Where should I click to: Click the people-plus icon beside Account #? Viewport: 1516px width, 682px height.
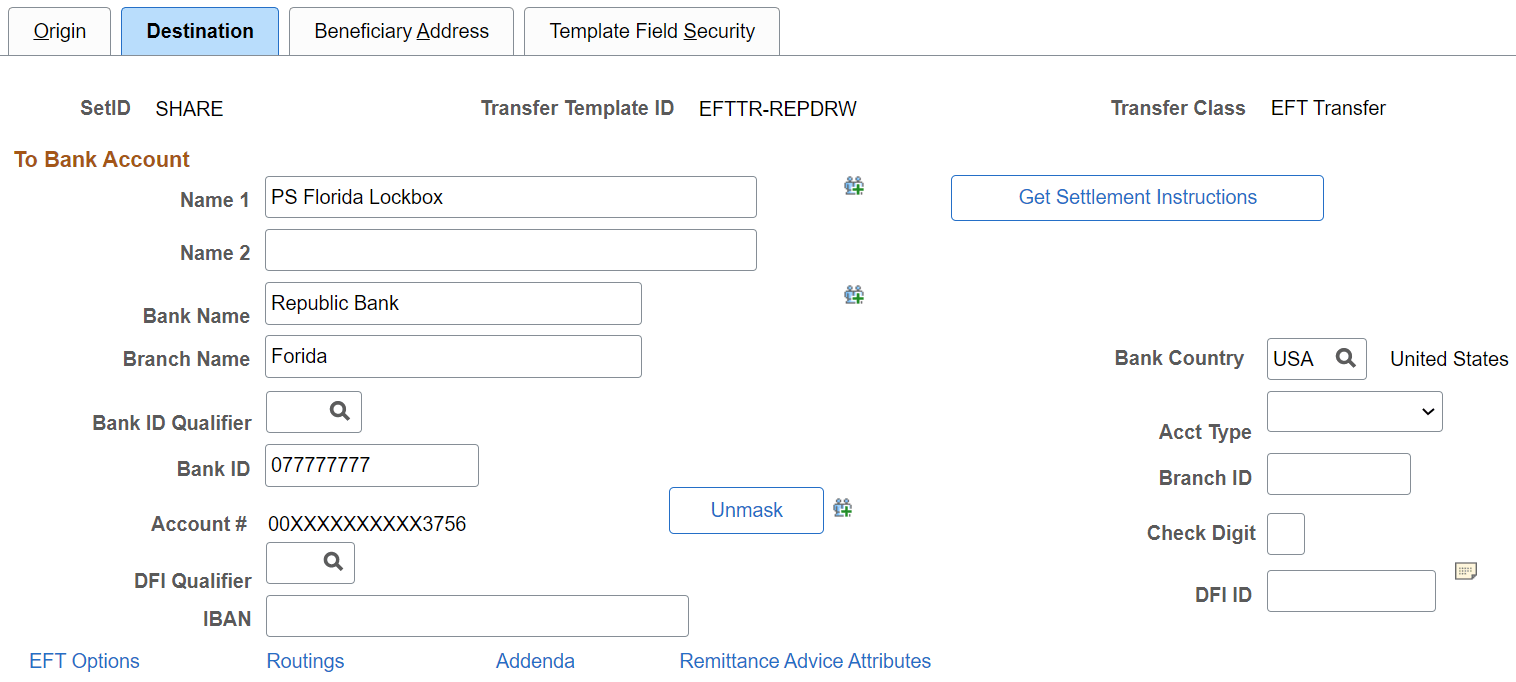click(842, 508)
